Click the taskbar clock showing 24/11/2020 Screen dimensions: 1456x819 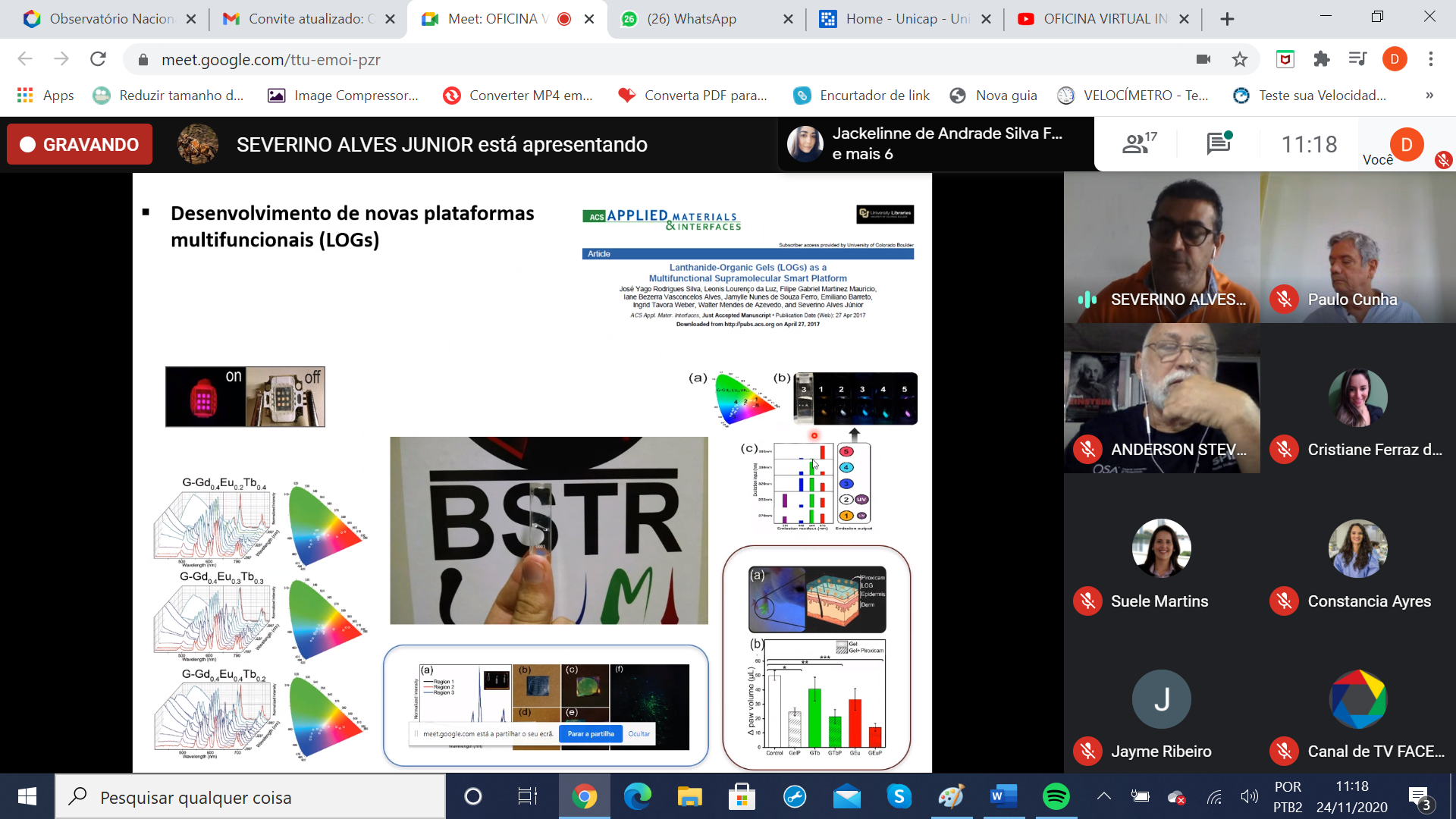(x=1352, y=797)
